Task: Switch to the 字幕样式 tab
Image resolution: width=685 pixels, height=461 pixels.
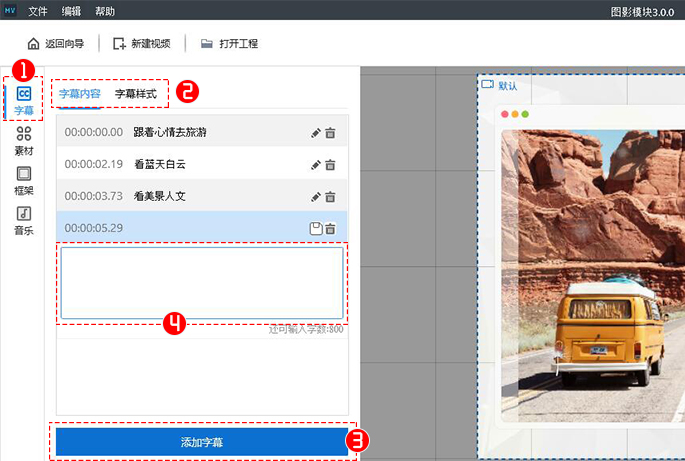Action: 135,93
